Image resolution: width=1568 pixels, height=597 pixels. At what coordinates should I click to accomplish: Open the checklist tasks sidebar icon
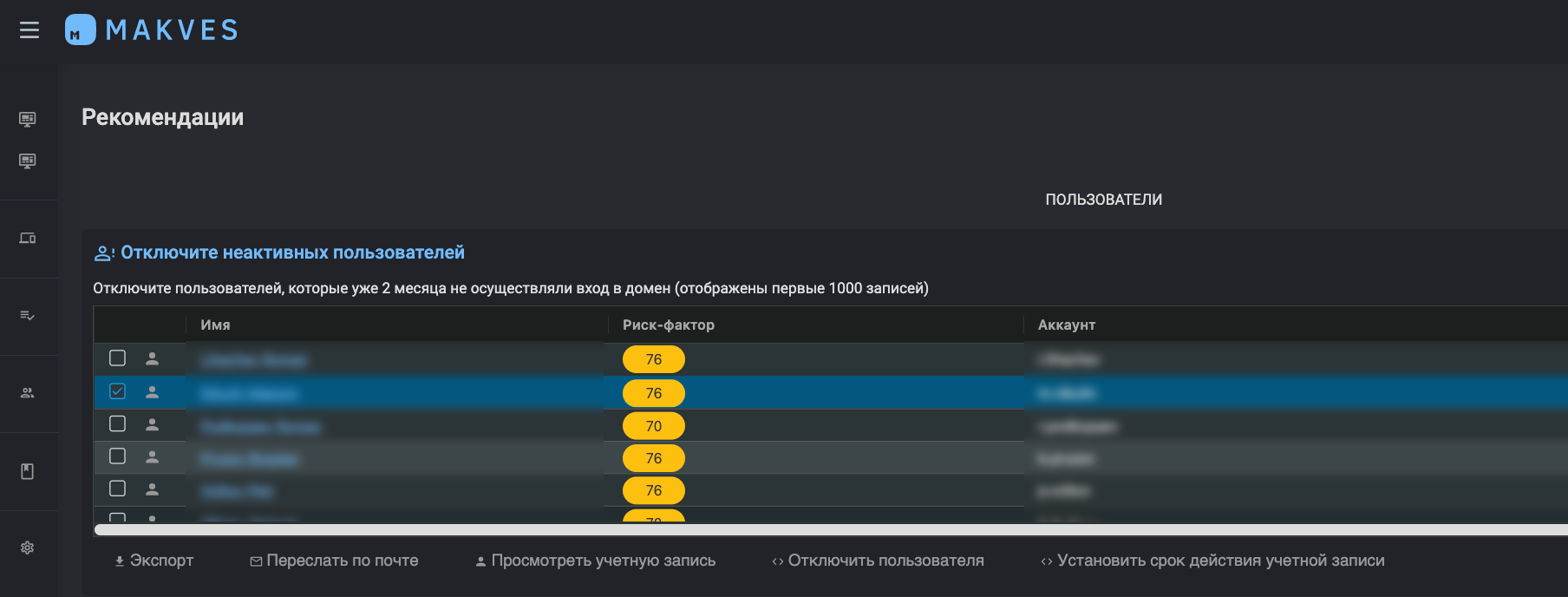[28, 316]
